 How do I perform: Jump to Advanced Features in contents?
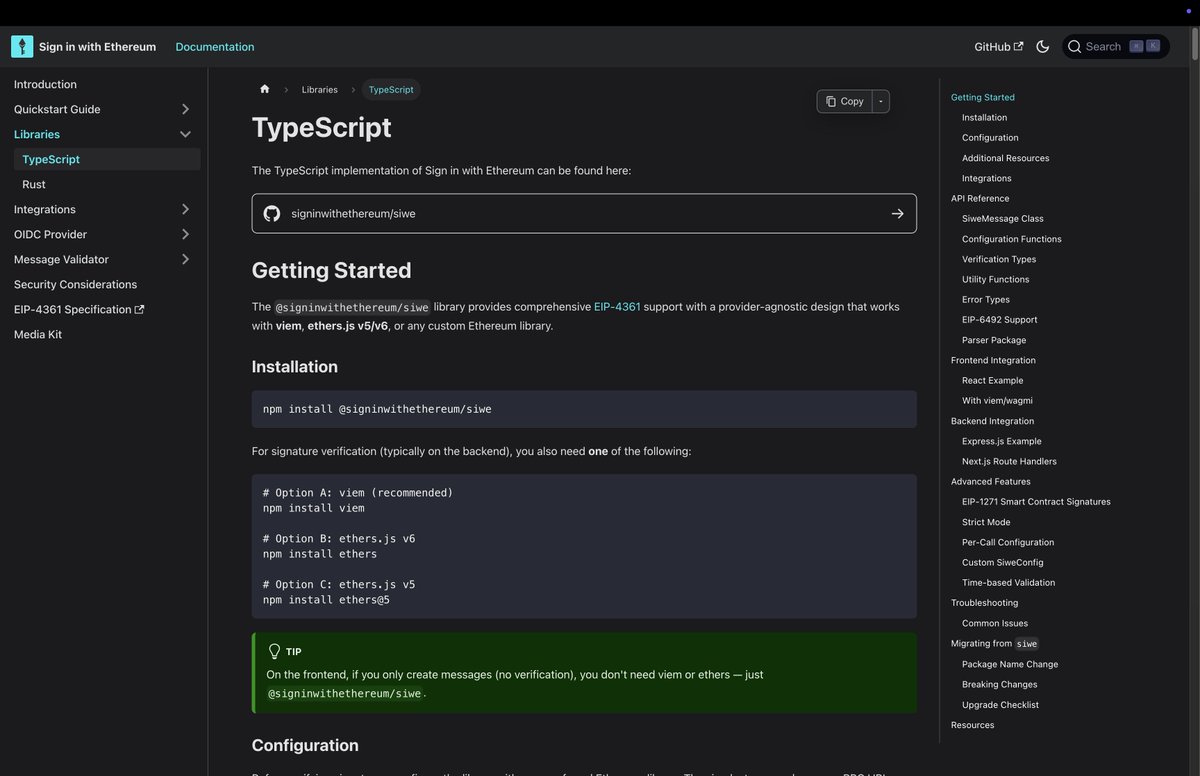(991, 482)
